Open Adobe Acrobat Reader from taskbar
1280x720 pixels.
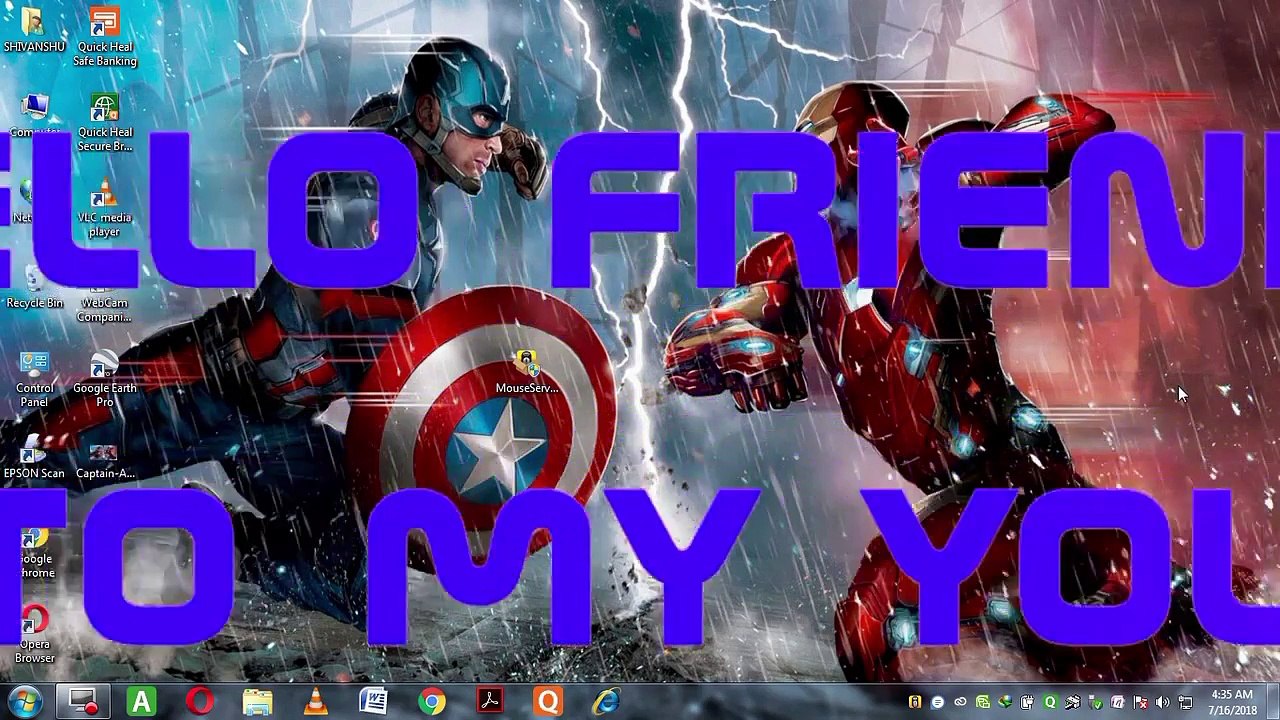click(489, 702)
